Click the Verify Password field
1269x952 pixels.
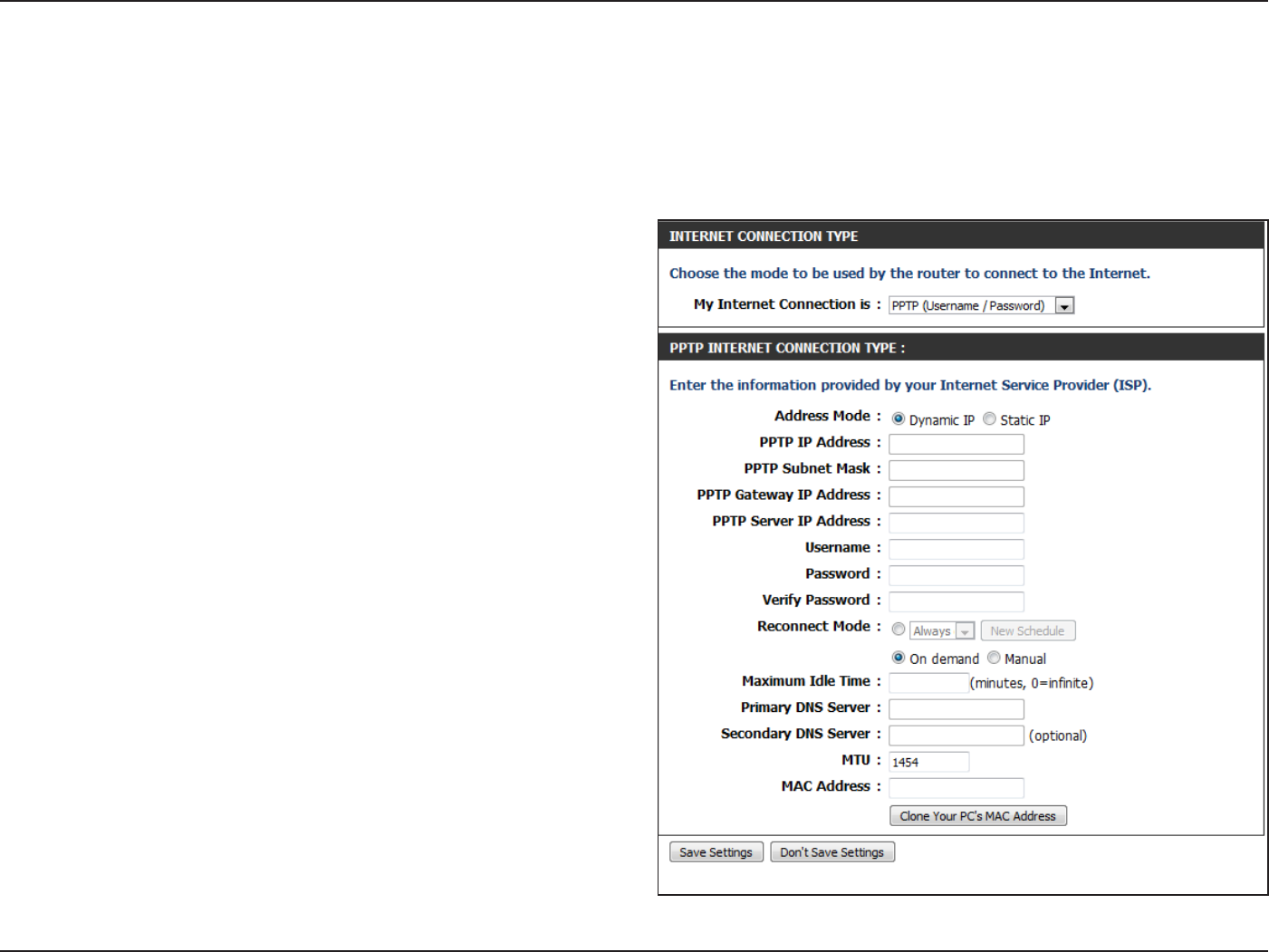[x=957, y=601]
